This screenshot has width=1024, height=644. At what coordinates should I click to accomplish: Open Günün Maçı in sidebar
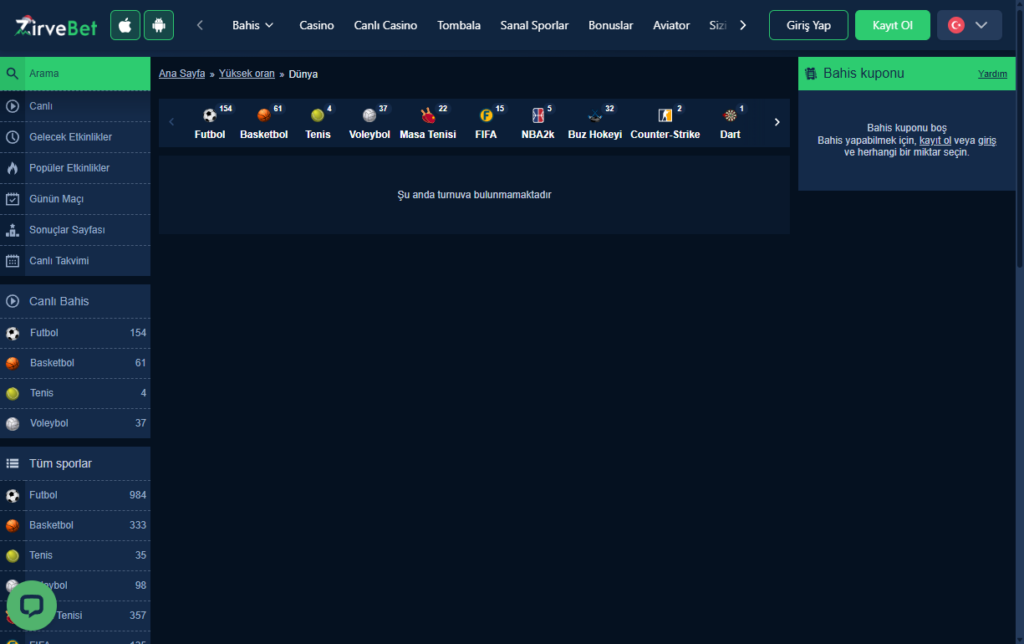(75, 199)
